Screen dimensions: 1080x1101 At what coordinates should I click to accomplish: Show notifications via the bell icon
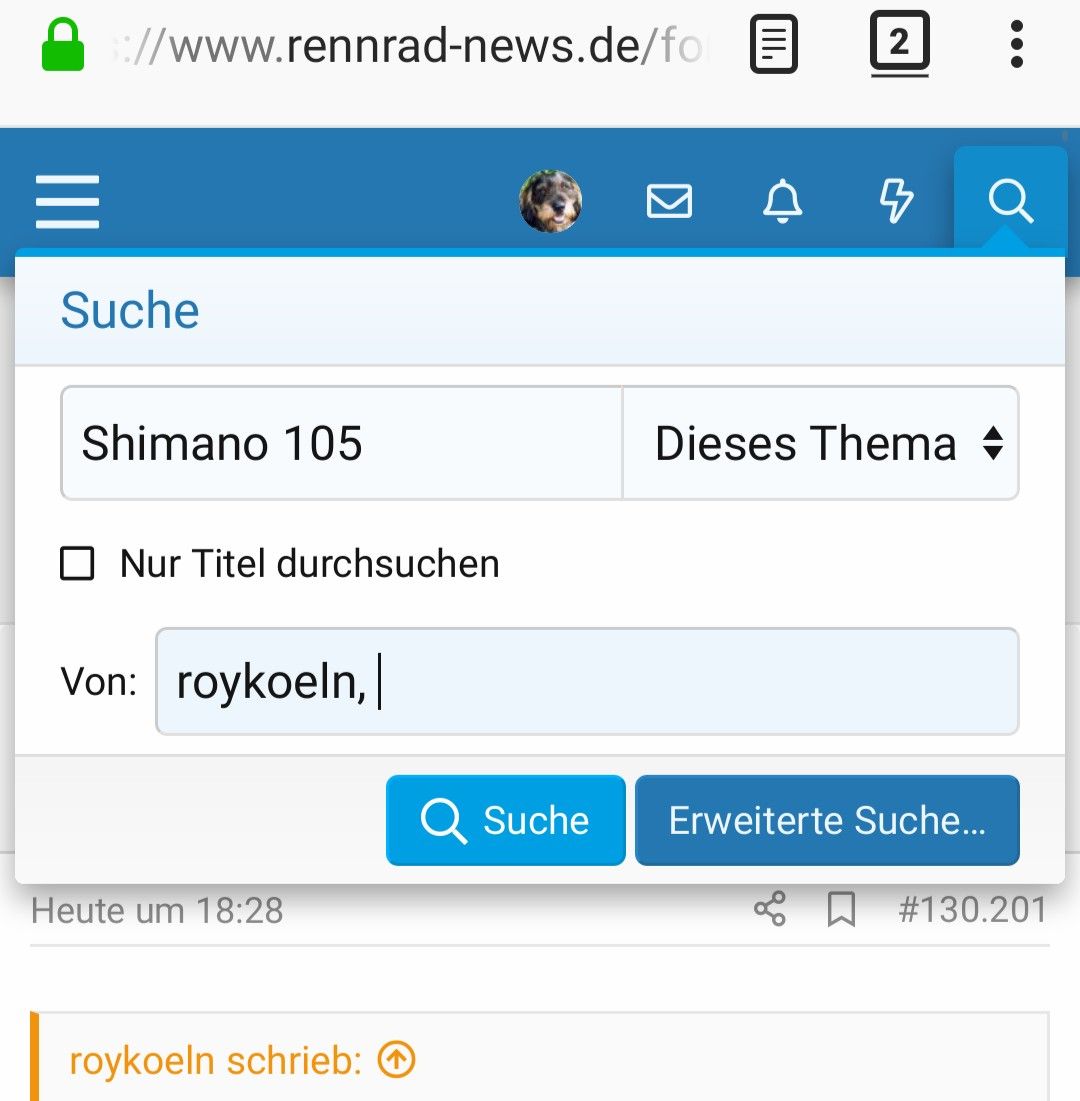782,201
